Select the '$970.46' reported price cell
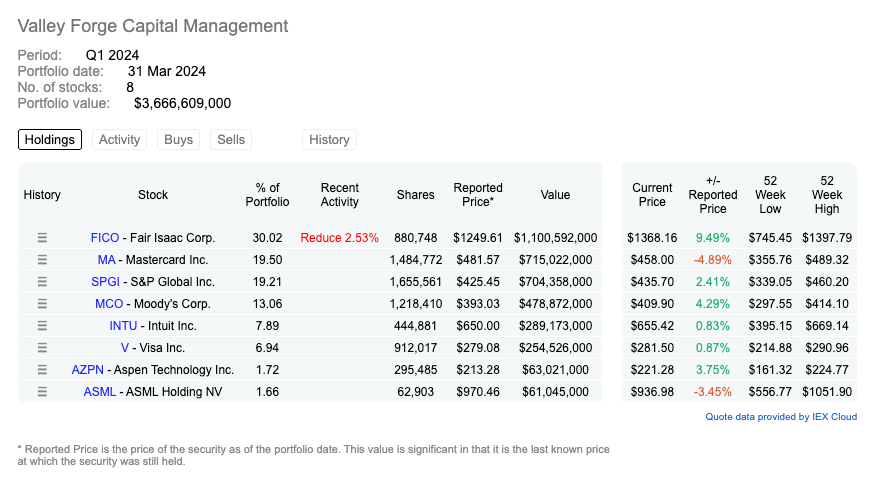 pos(478,392)
